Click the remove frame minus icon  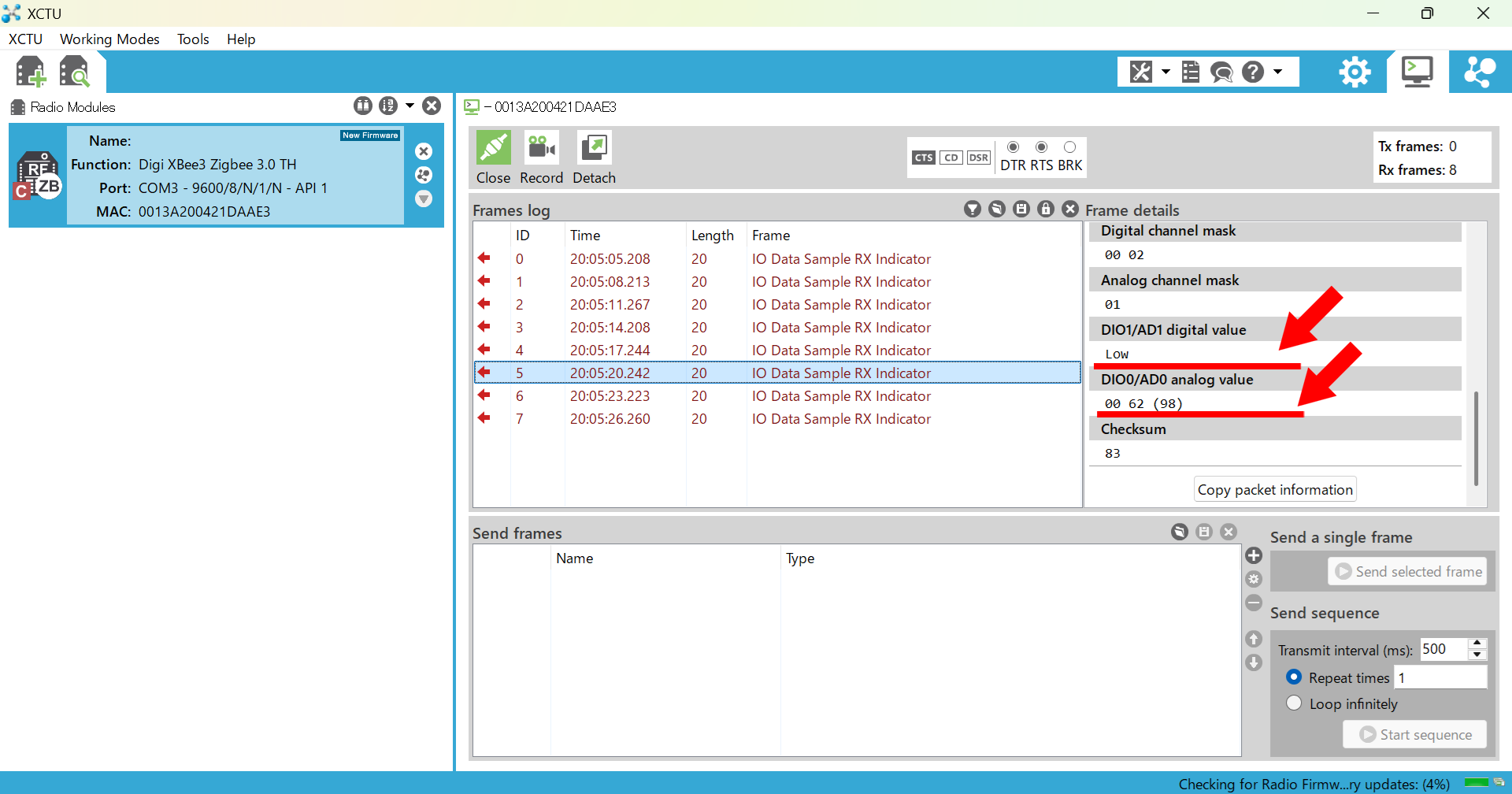(1254, 603)
